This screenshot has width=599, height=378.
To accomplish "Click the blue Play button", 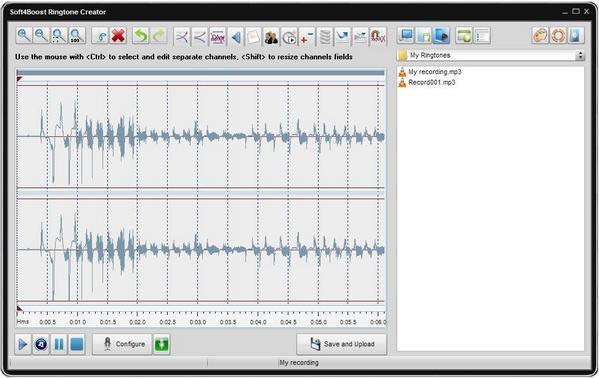I will [x=23, y=344].
